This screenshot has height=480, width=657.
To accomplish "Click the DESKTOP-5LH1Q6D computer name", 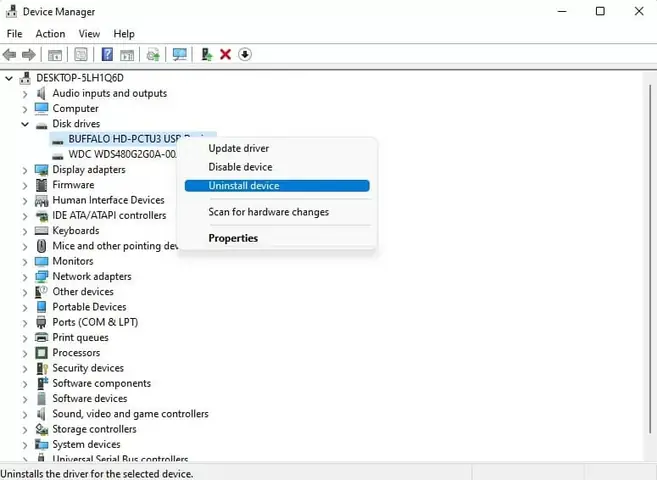I will click(80, 78).
